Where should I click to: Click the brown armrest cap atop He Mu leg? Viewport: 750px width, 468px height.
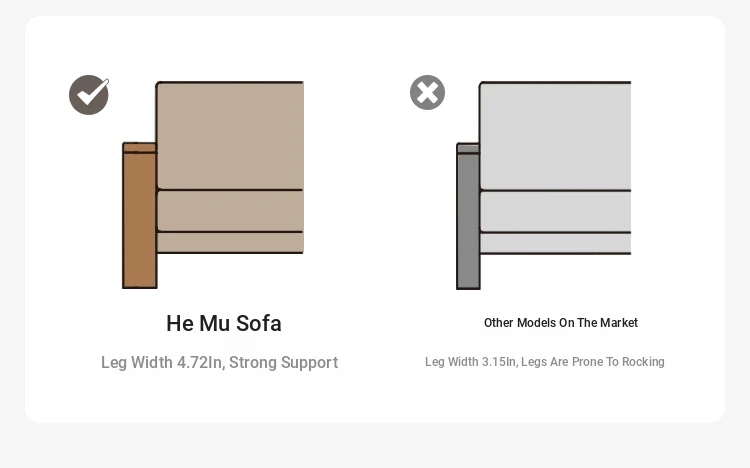(139, 148)
